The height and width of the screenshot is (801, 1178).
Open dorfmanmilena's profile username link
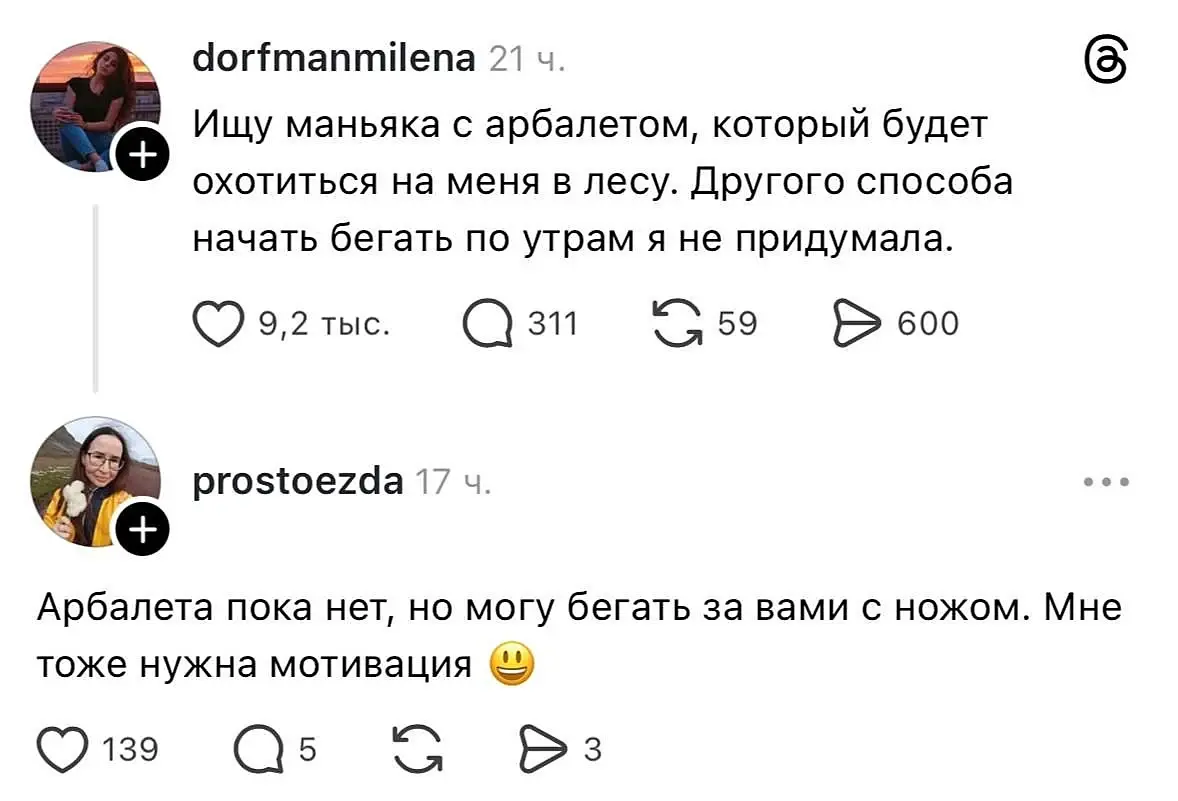pos(334,58)
